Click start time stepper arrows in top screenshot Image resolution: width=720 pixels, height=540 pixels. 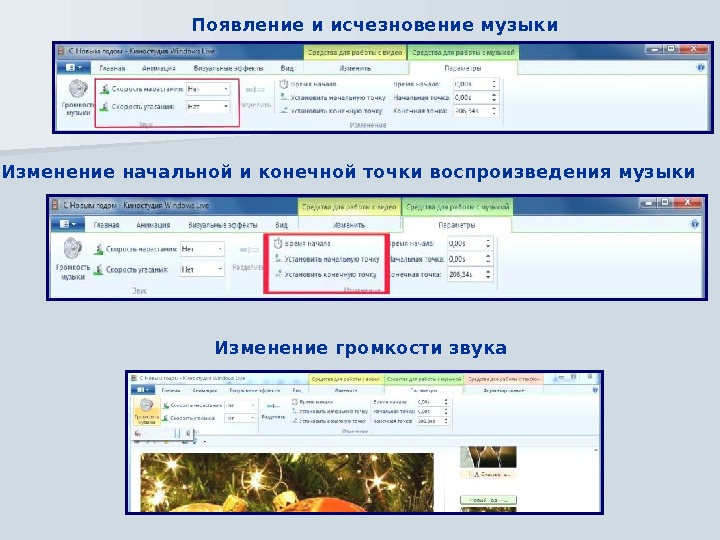click(494, 84)
